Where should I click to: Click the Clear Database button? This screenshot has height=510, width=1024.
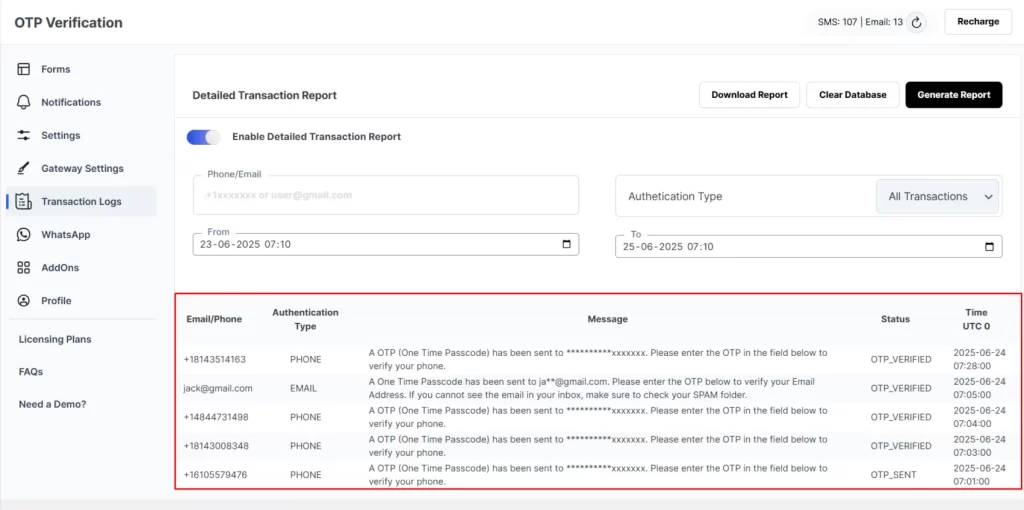click(852, 95)
